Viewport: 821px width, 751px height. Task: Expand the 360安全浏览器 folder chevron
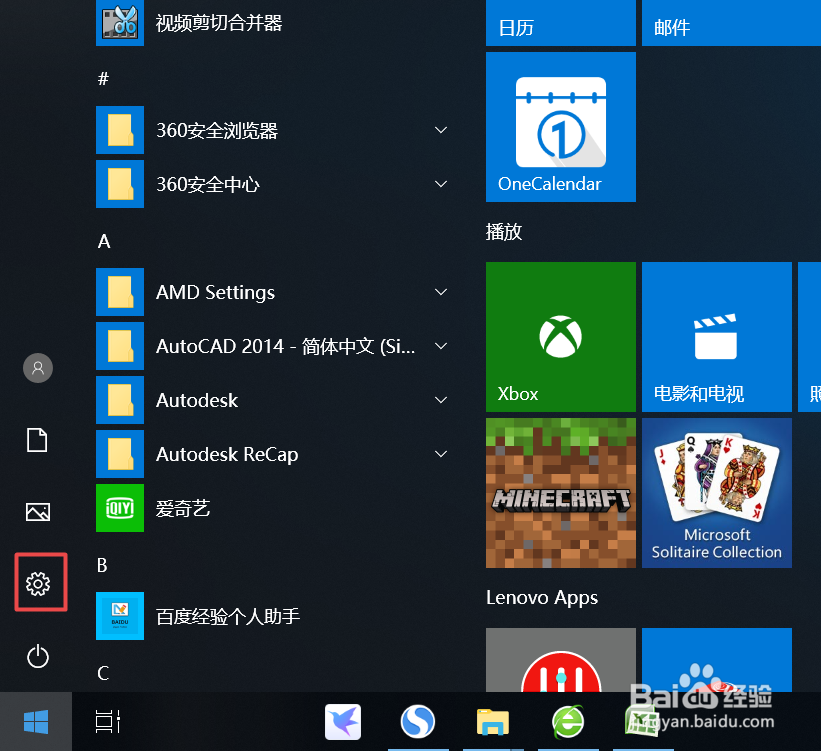[441, 130]
